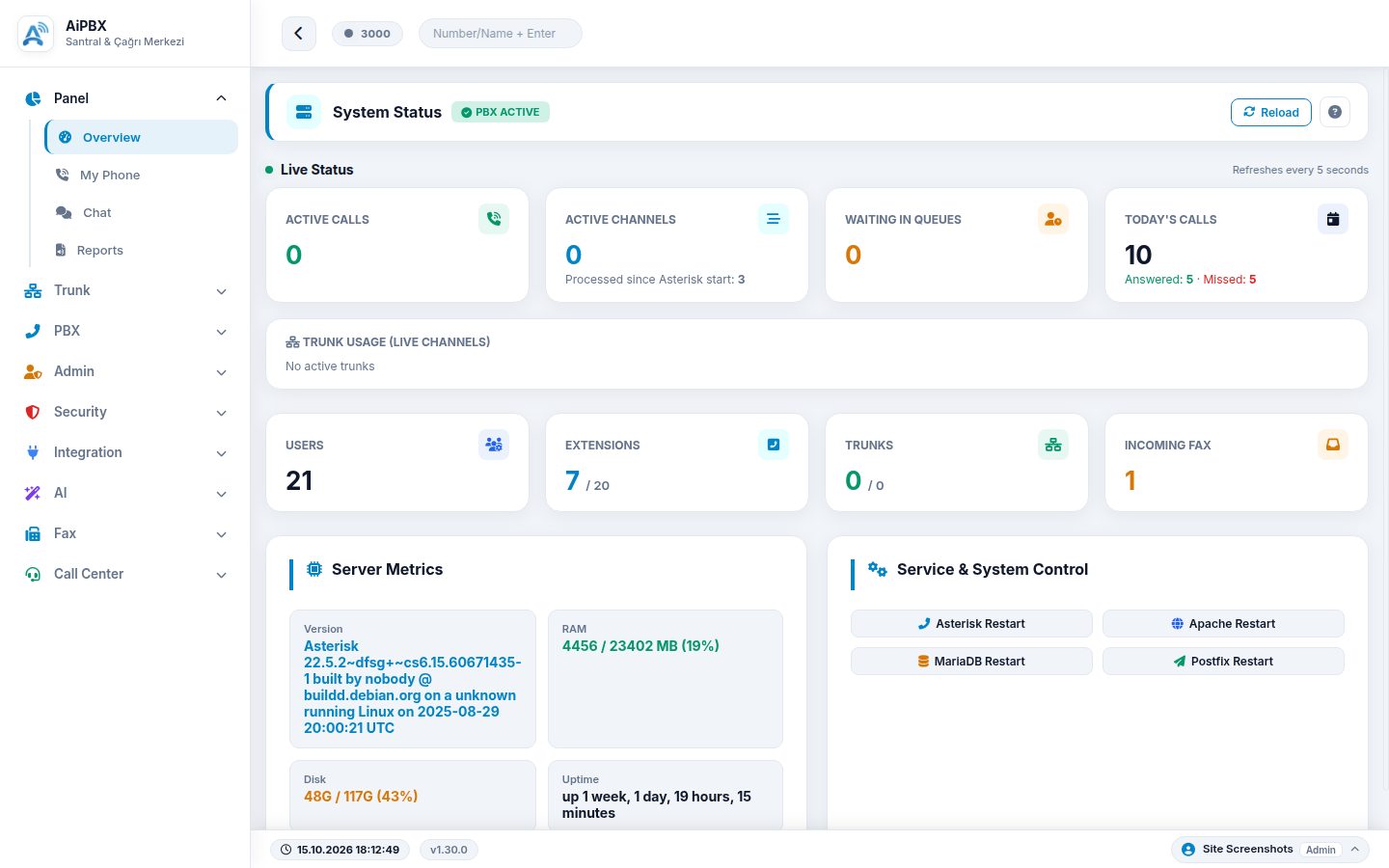This screenshot has height=868, width=1389.
Task: Click the Today's Calls calendar icon
Action: click(x=1333, y=219)
